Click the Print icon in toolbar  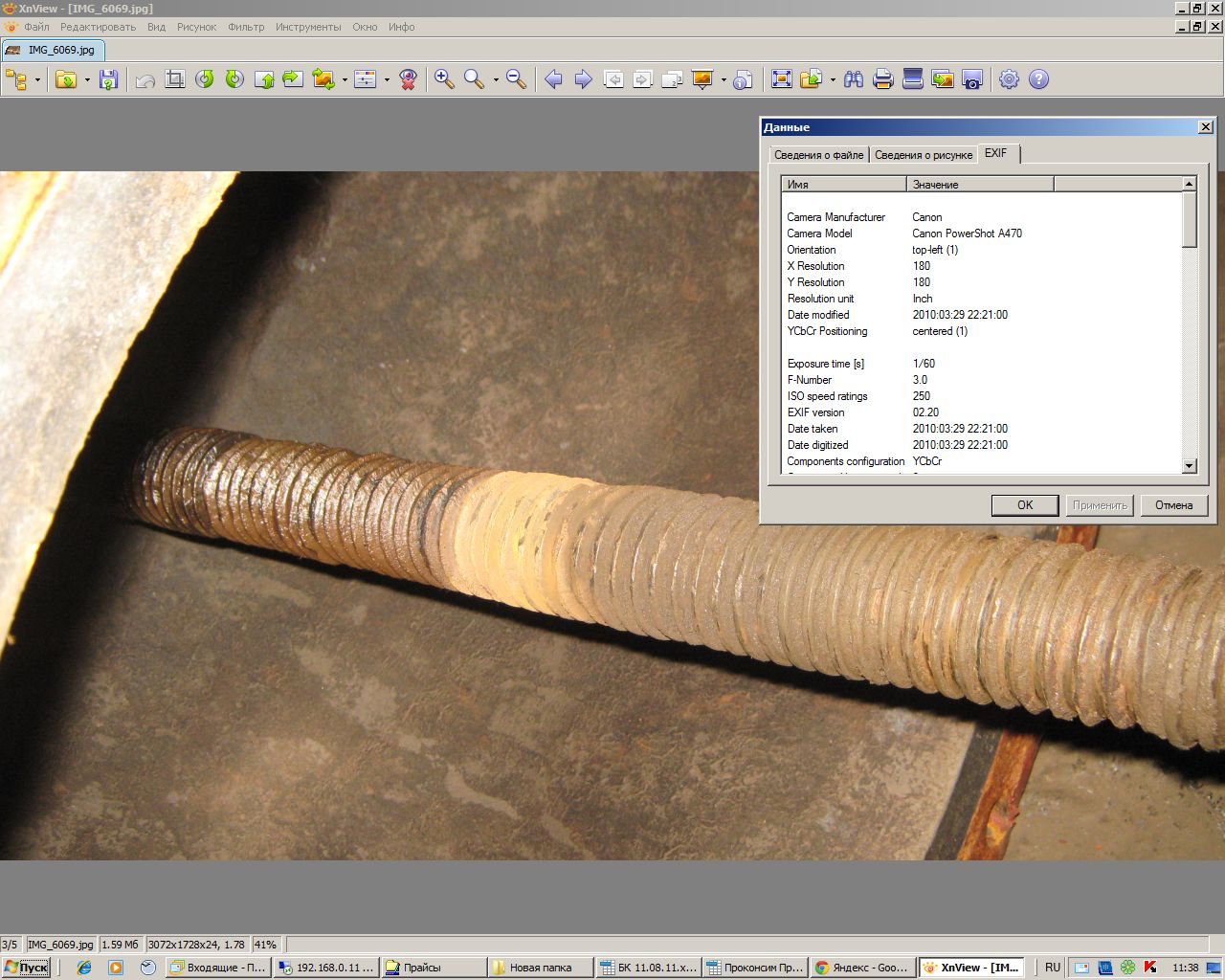click(883, 79)
